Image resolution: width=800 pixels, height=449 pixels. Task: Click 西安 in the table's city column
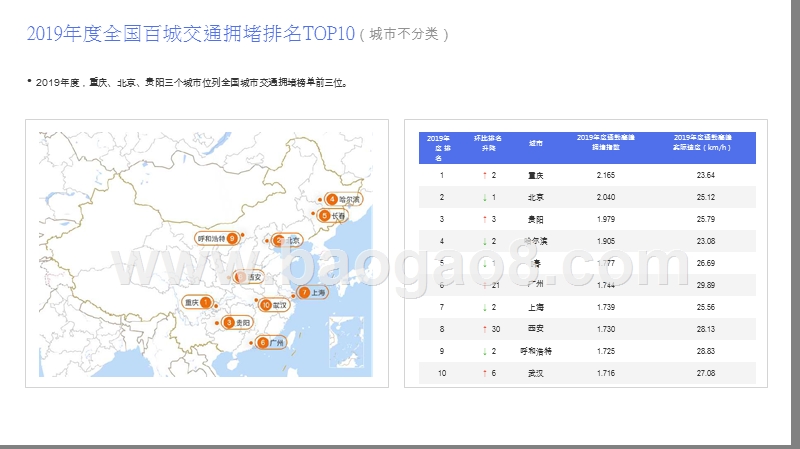pos(536,329)
